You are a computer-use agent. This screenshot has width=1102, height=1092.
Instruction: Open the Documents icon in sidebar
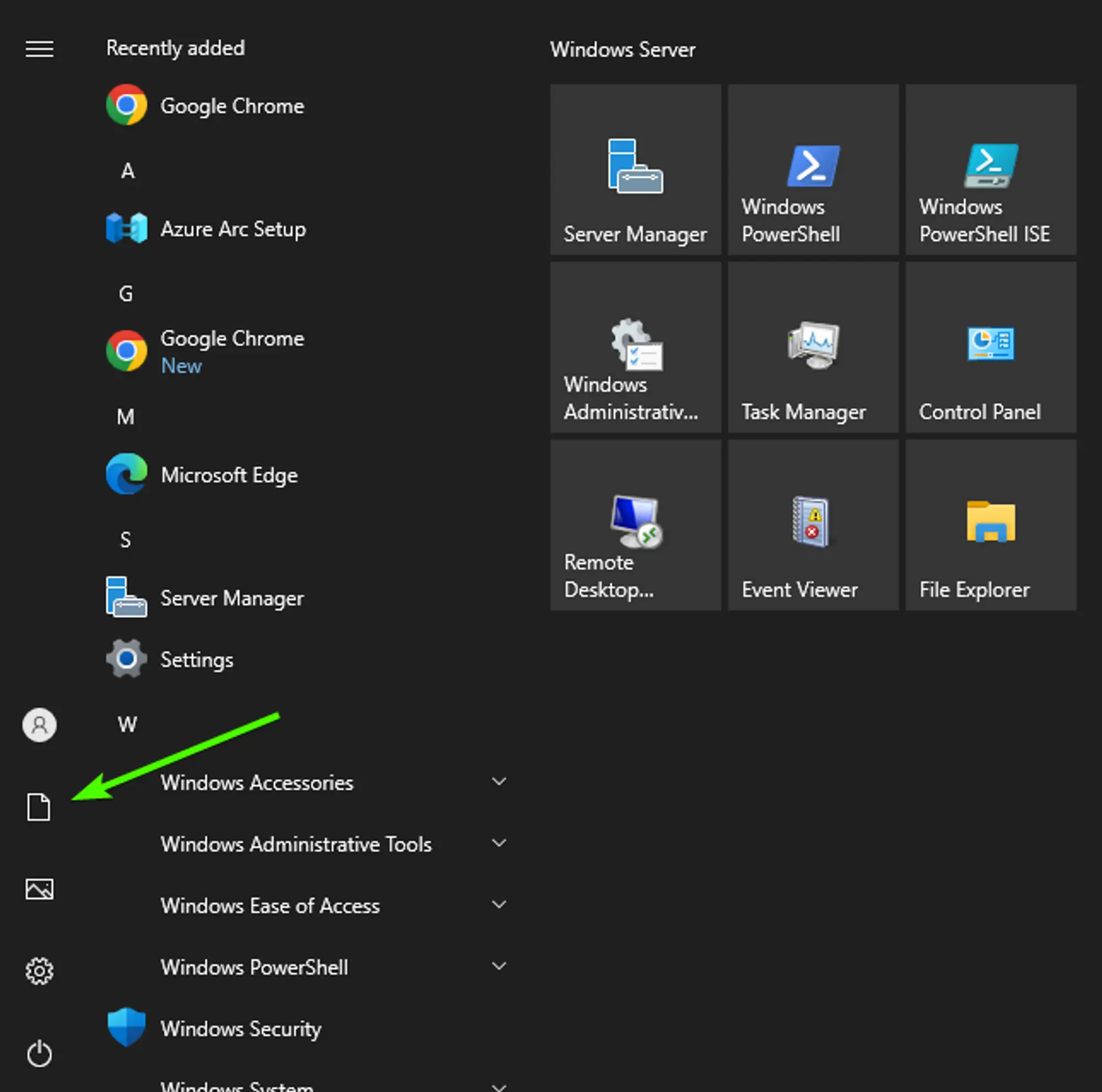(x=39, y=806)
